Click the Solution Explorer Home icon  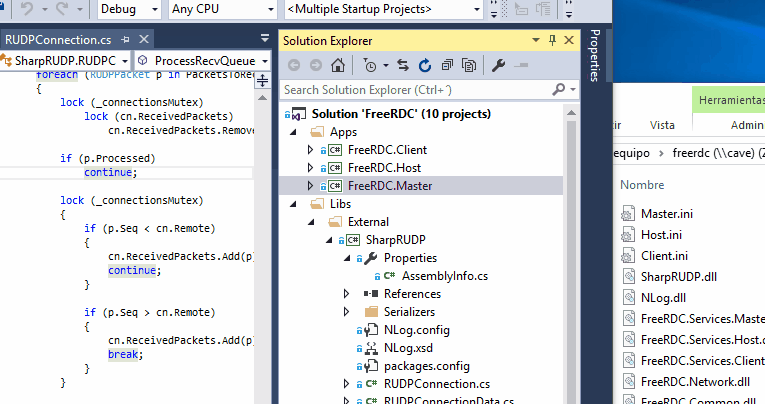click(338, 65)
